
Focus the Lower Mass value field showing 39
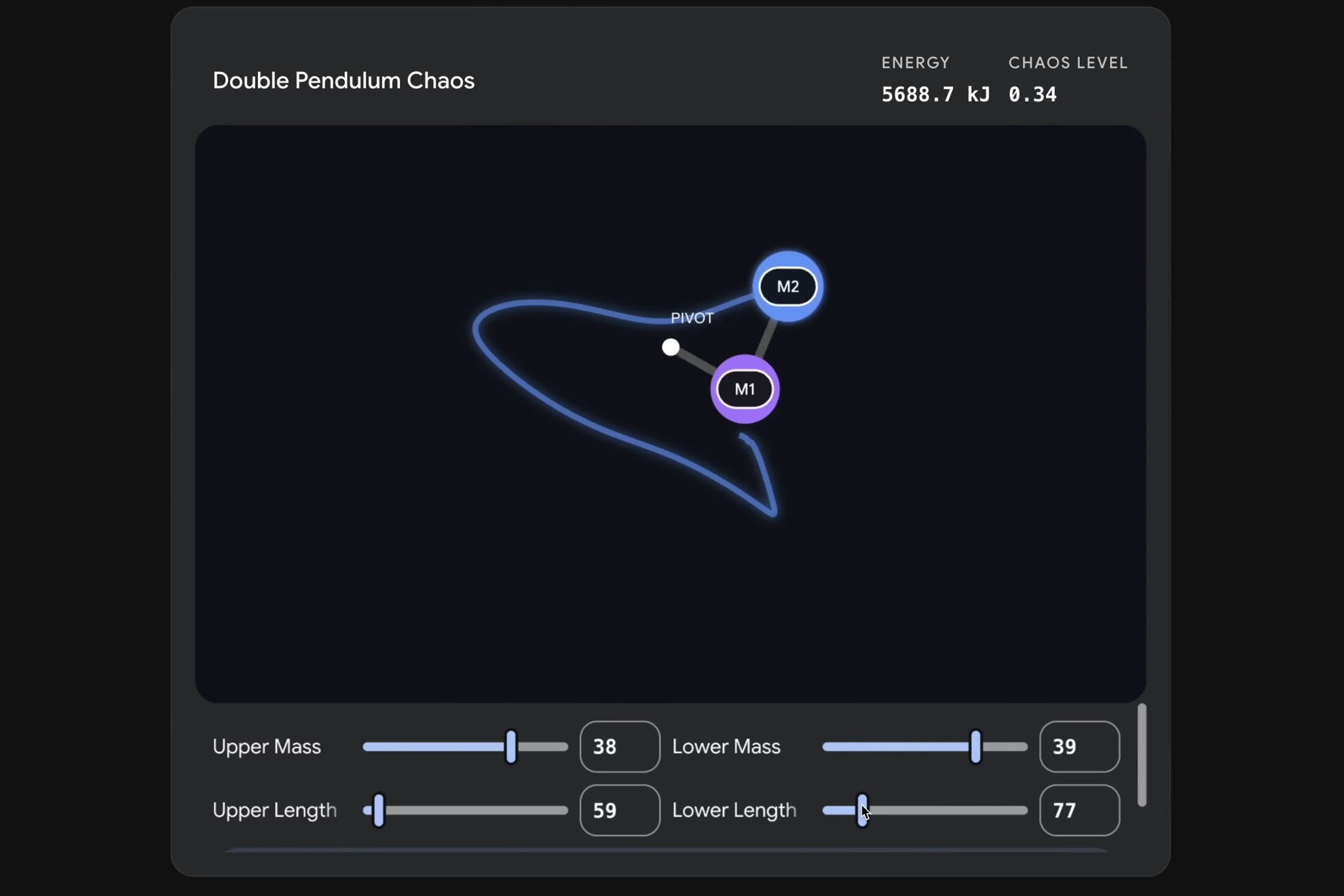(x=1079, y=747)
